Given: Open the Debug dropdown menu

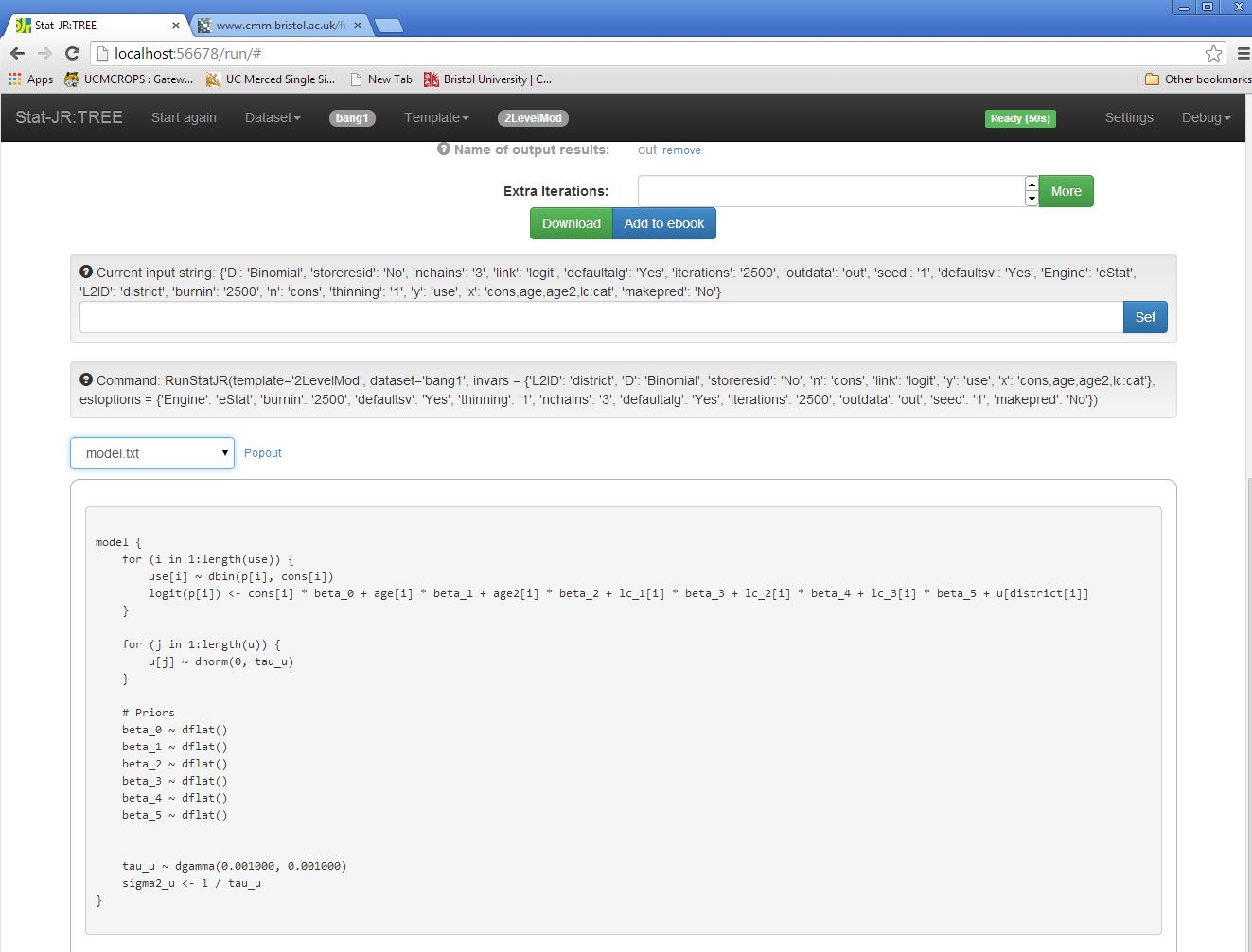Looking at the screenshot, I should [x=1206, y=118].
